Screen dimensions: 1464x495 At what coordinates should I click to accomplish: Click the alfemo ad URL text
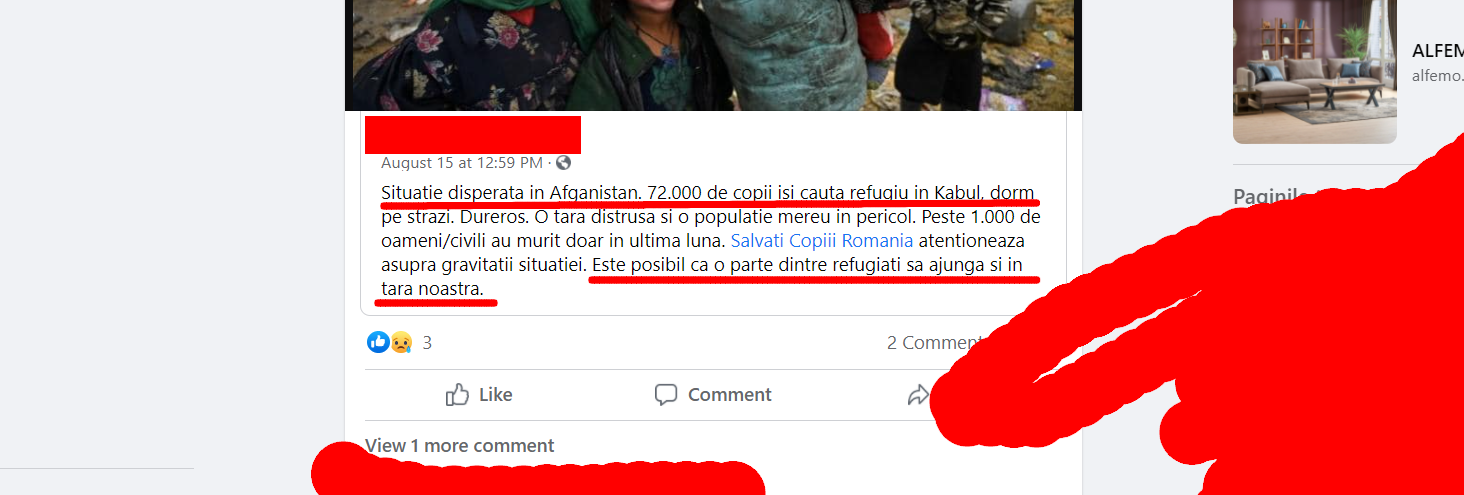tap(1437, 75)
